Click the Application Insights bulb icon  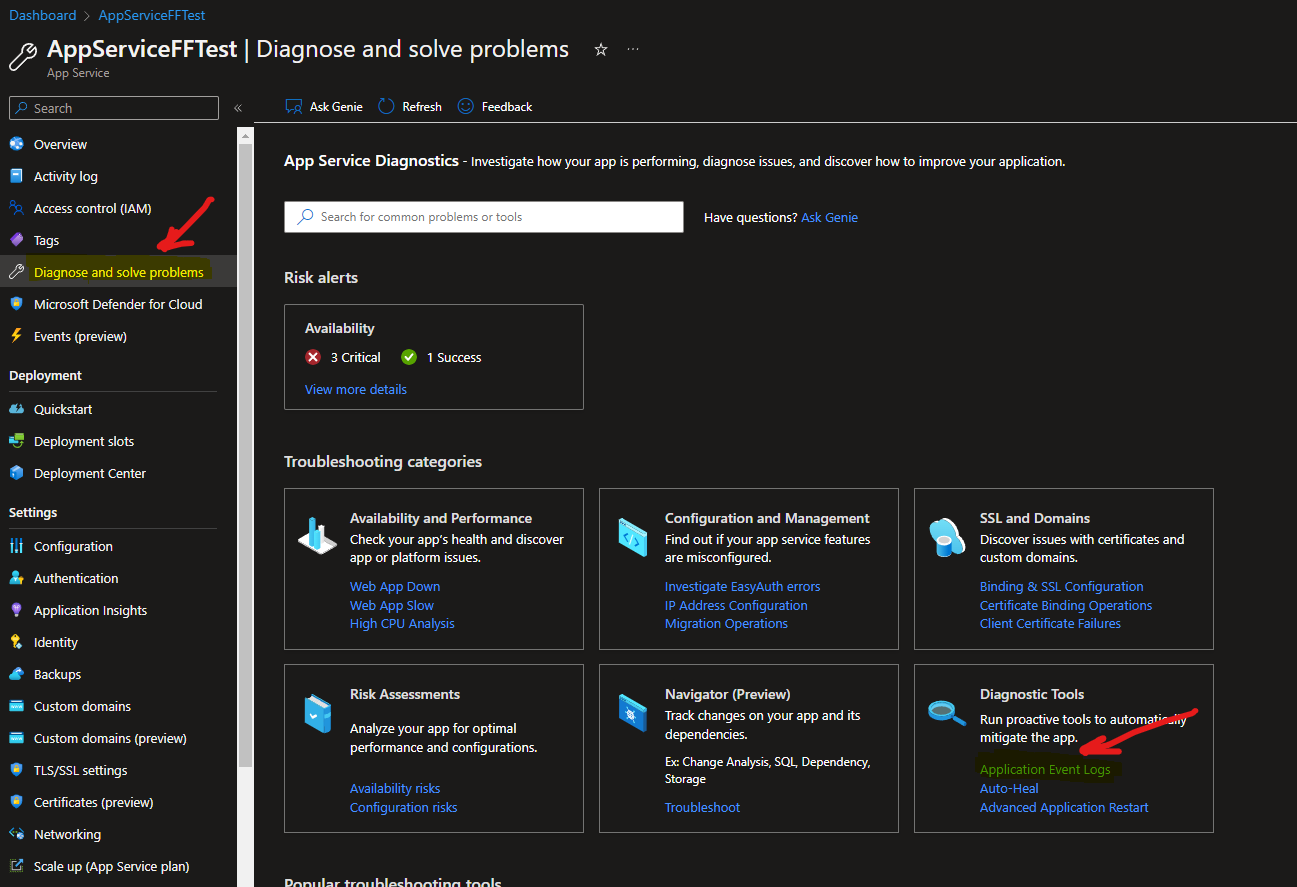[16, 610]
